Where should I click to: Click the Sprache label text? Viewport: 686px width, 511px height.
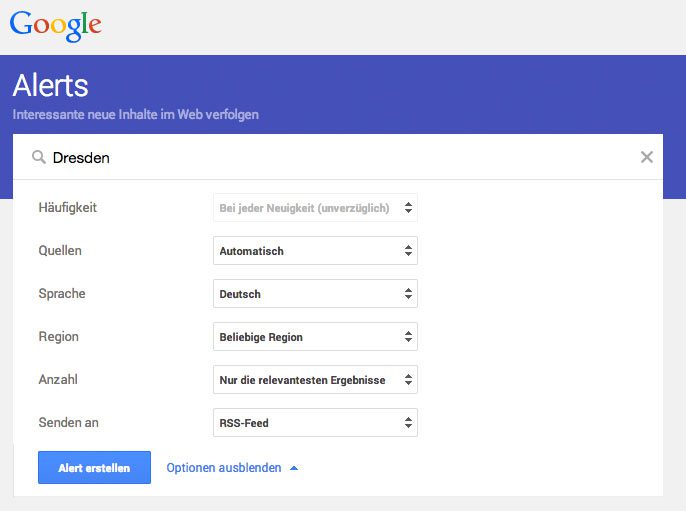click(x=62, y=294)
